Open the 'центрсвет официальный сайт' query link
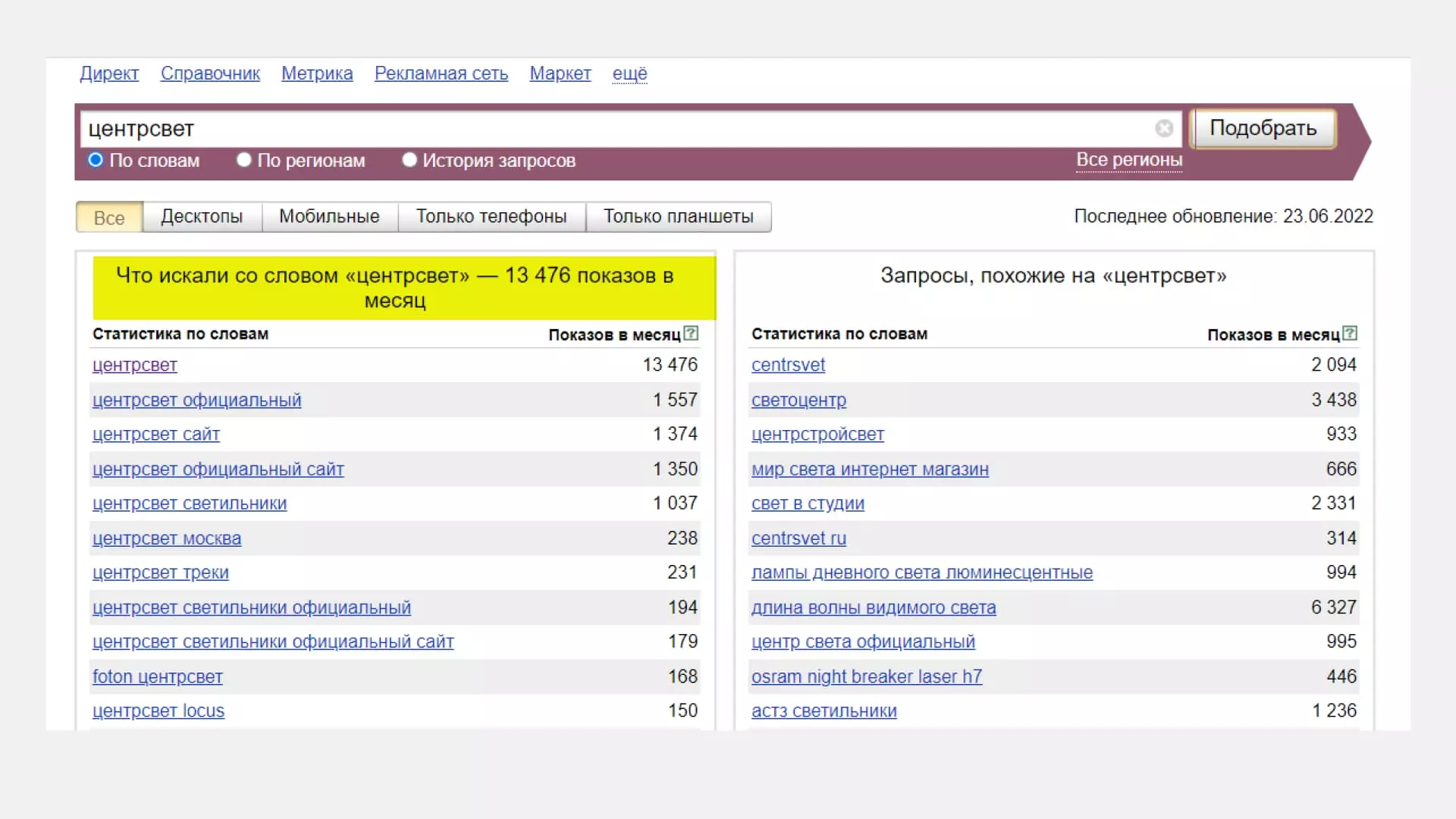 click(x=218, y=469)
